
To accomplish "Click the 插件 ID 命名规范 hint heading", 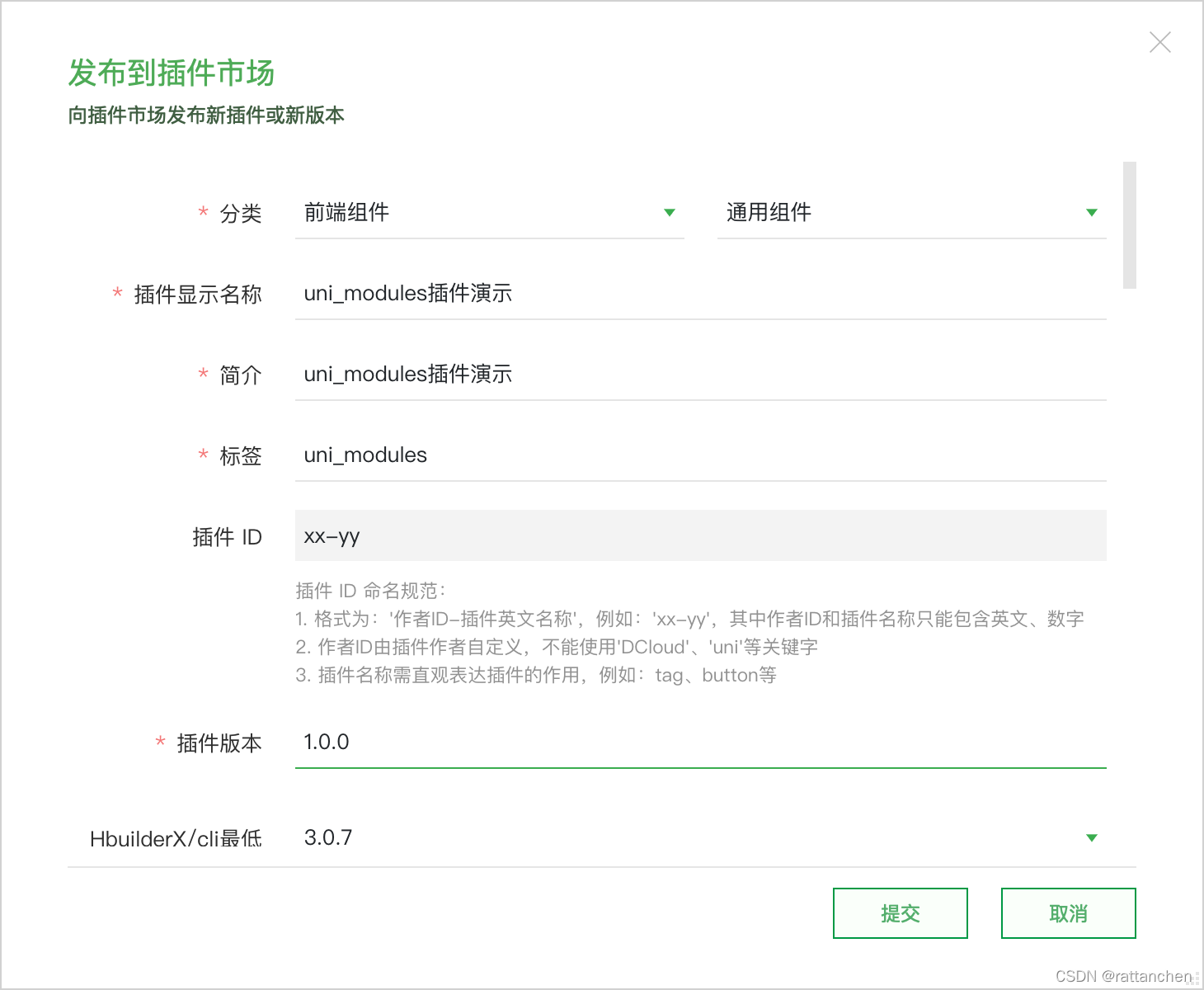I will coord(370,591).
